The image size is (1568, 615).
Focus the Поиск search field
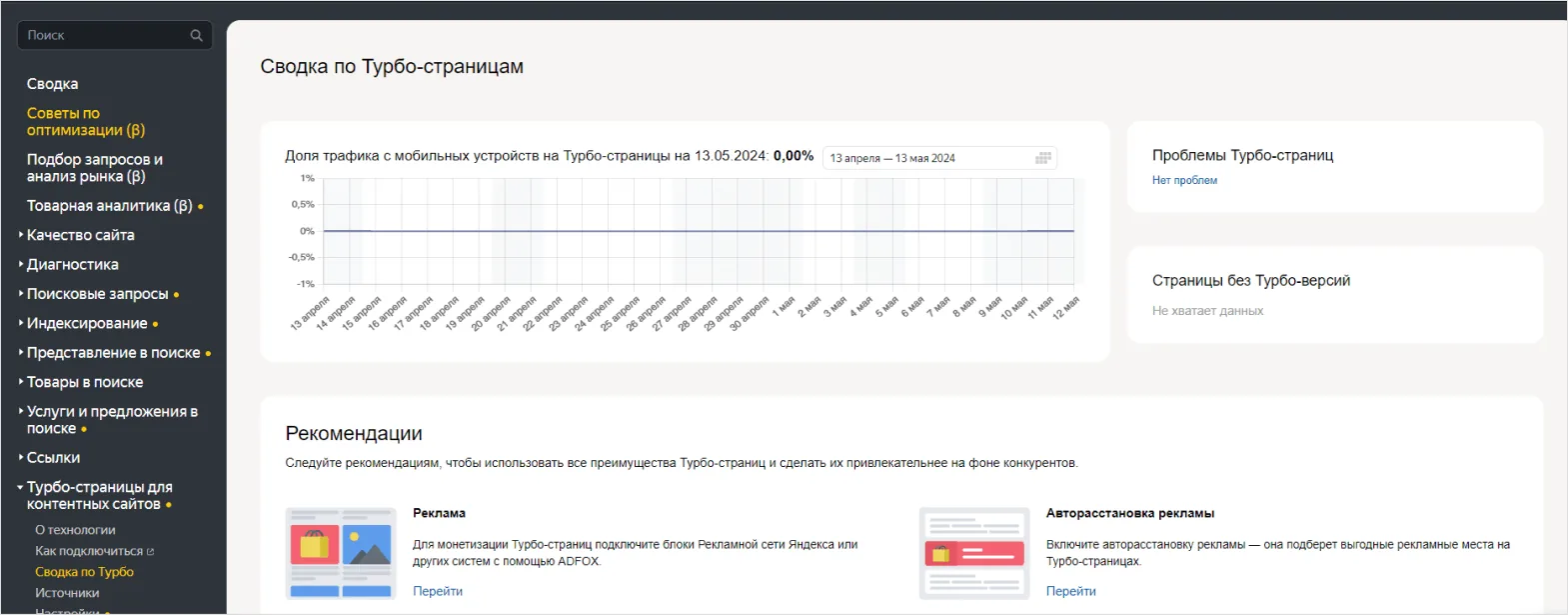pyautogui.click(x=105, y=36)
